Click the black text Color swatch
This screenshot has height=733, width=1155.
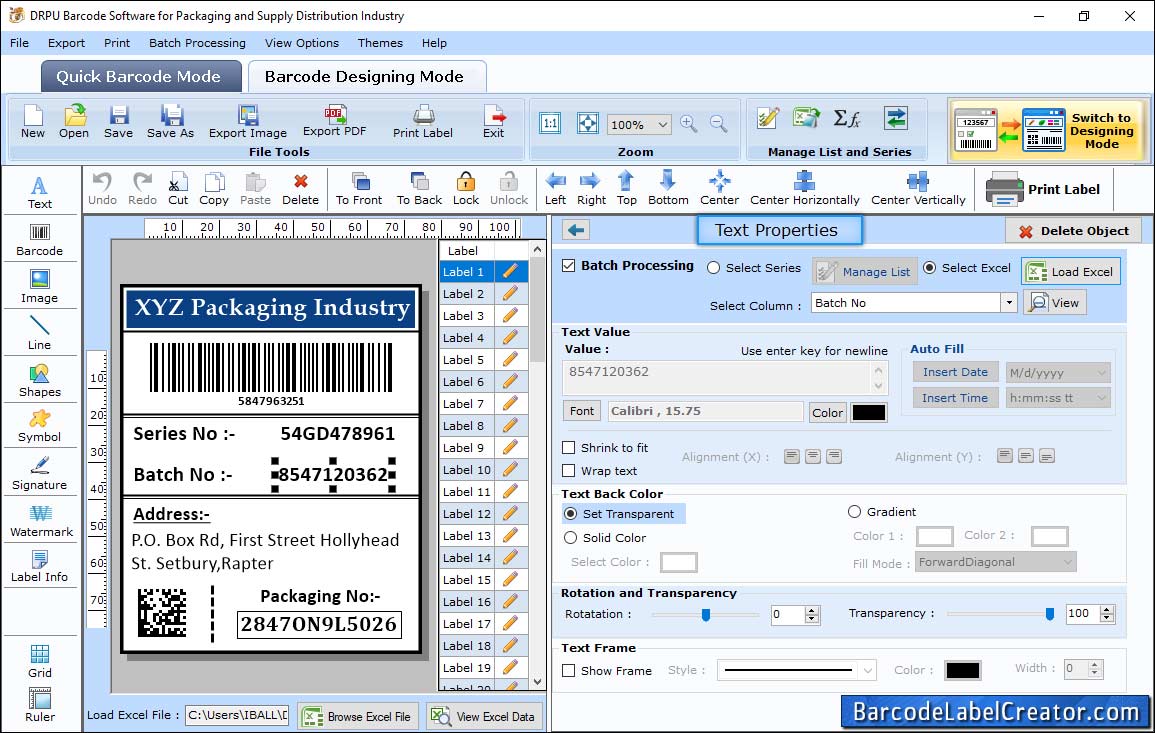click(868, 413)
